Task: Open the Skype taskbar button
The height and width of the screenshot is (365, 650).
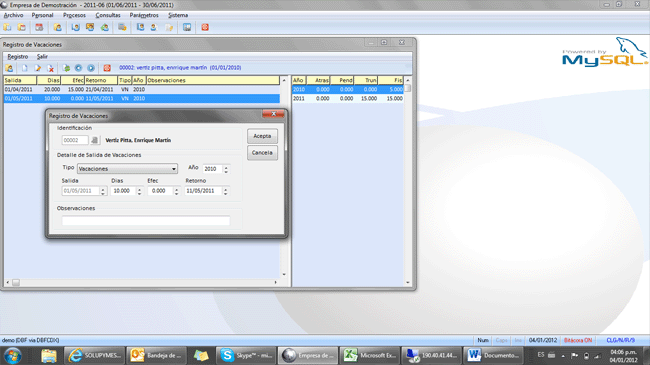Action: (246, 355)
